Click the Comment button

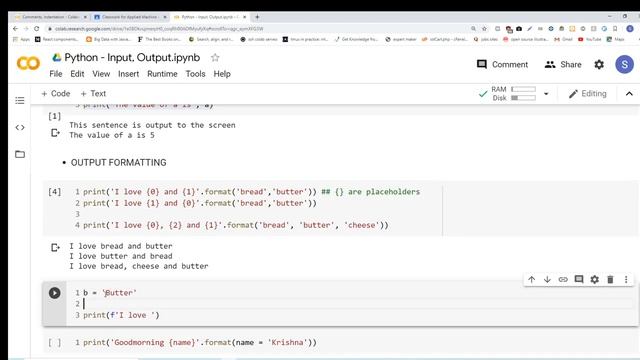(502, 64)
